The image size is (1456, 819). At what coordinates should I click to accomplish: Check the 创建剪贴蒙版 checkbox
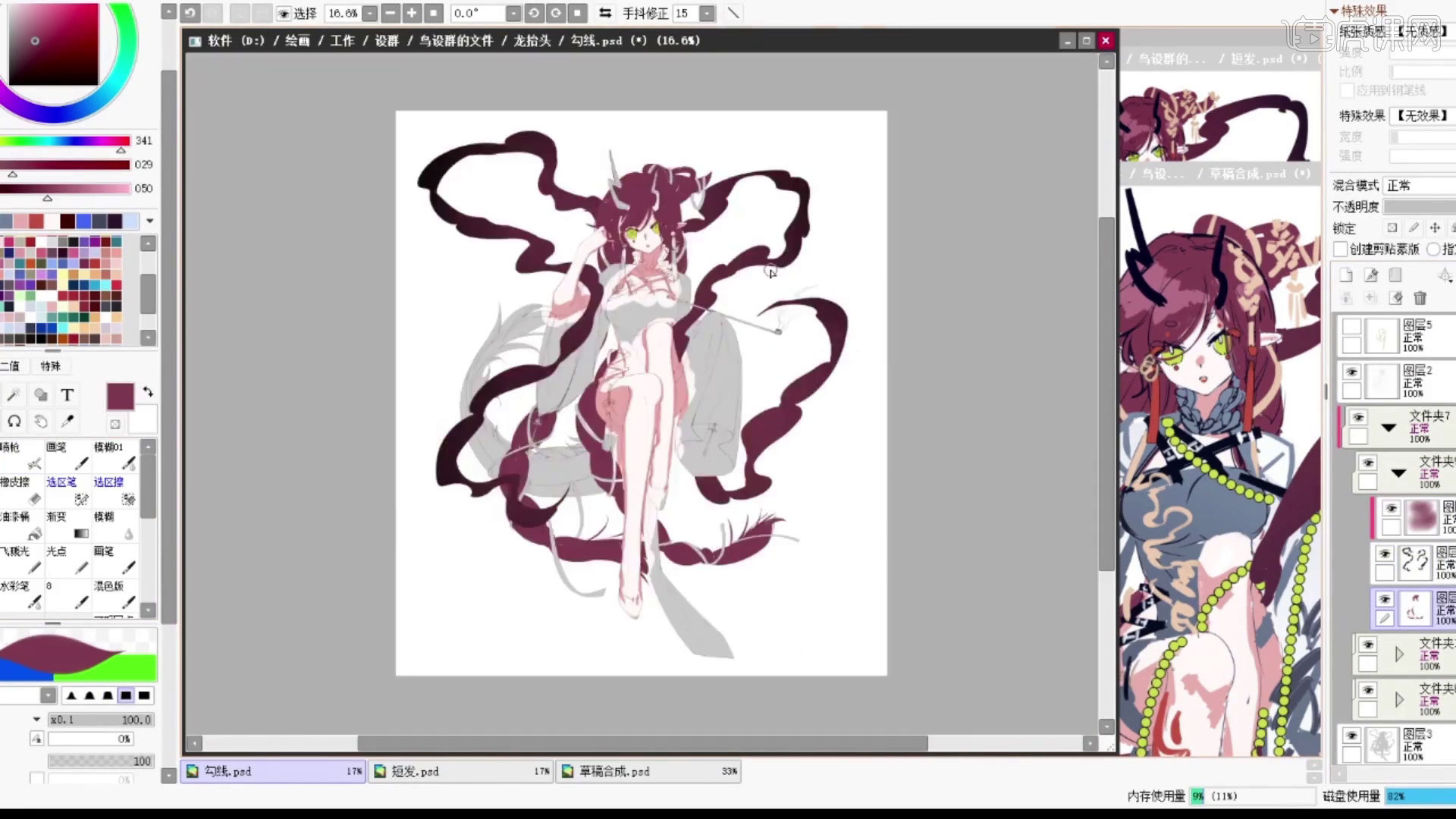(1341, 249)
